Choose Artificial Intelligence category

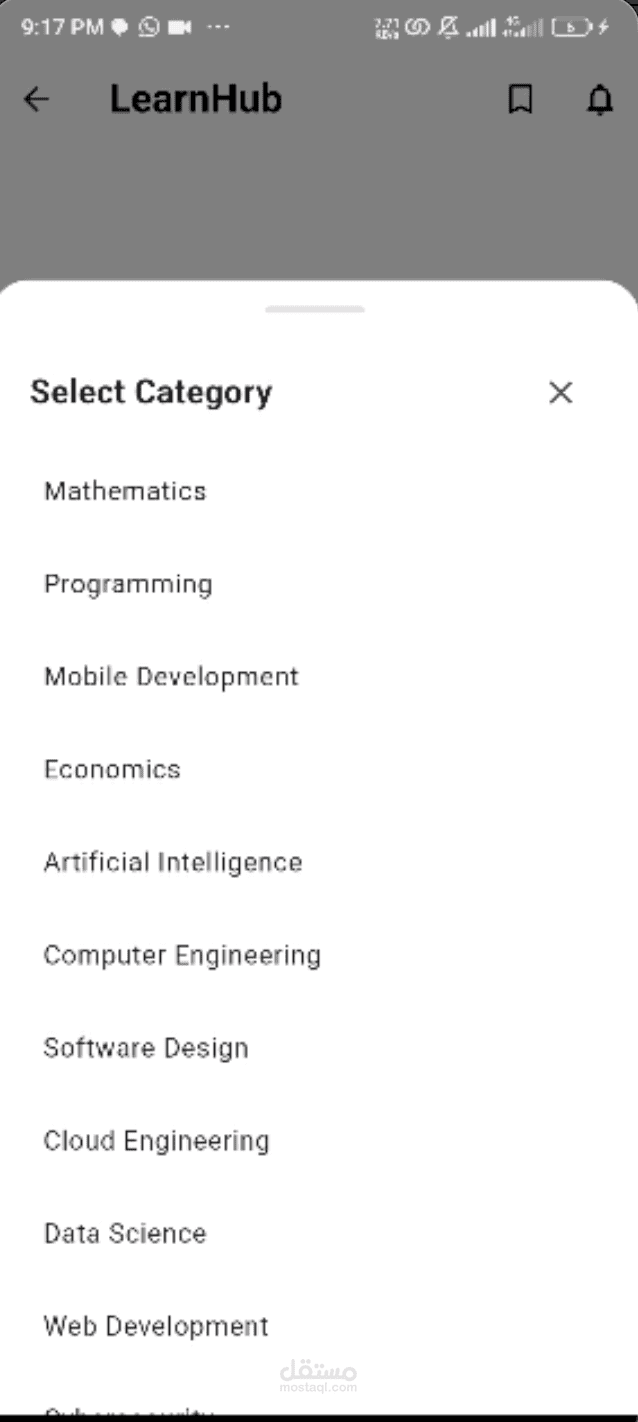point(319,862)
